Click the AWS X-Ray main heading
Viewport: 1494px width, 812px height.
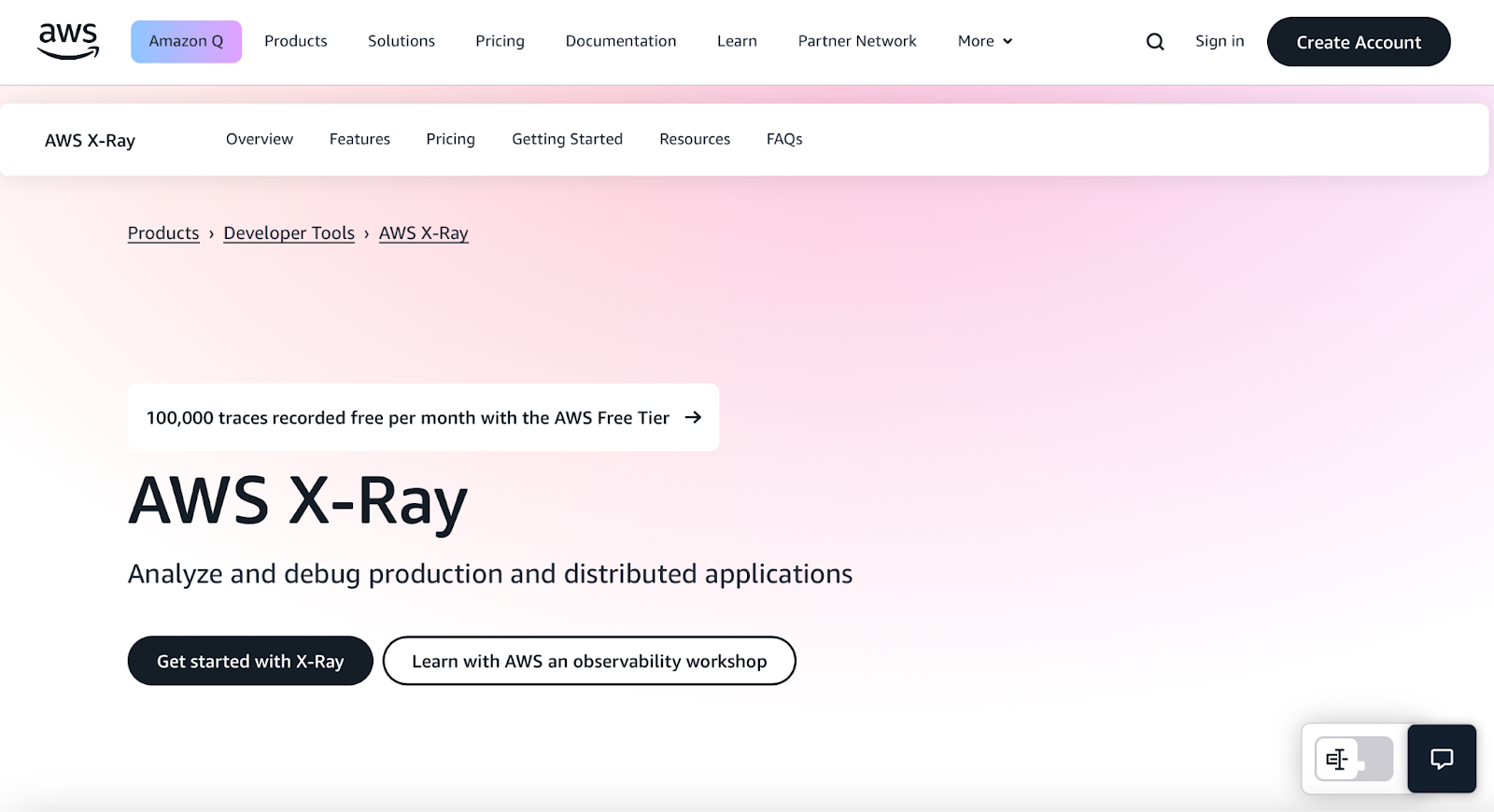(x=298, y=502)
